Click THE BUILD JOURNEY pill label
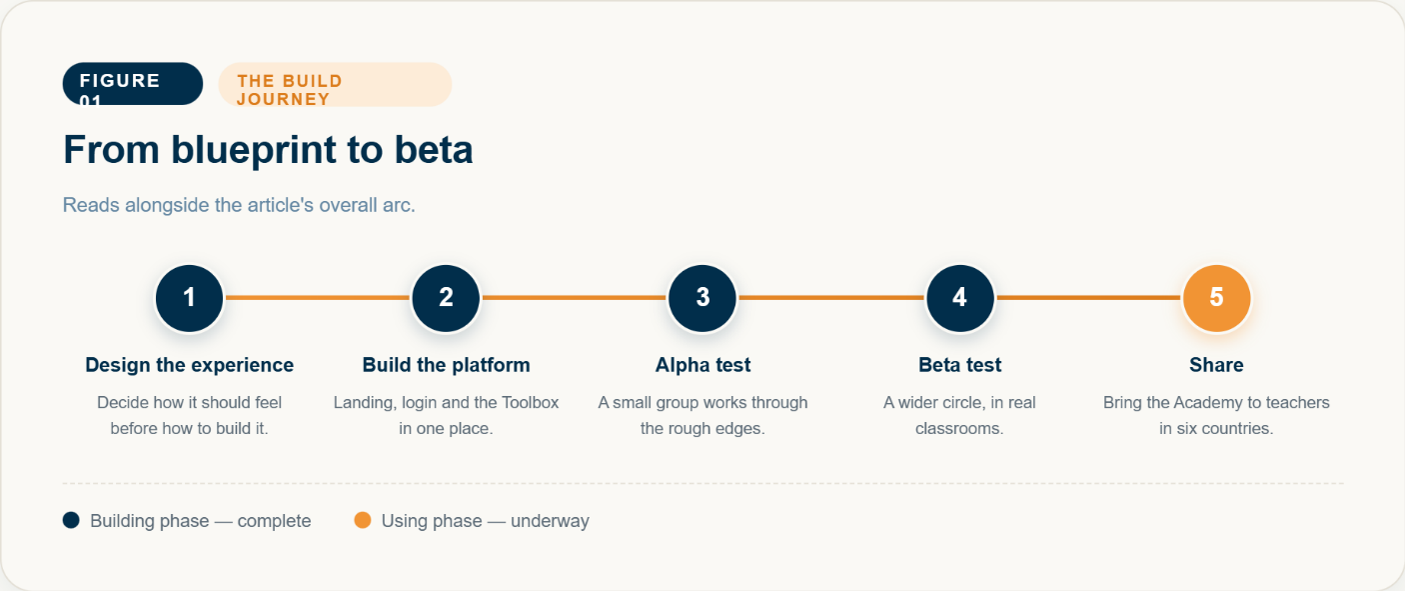 tap(335, 84)
